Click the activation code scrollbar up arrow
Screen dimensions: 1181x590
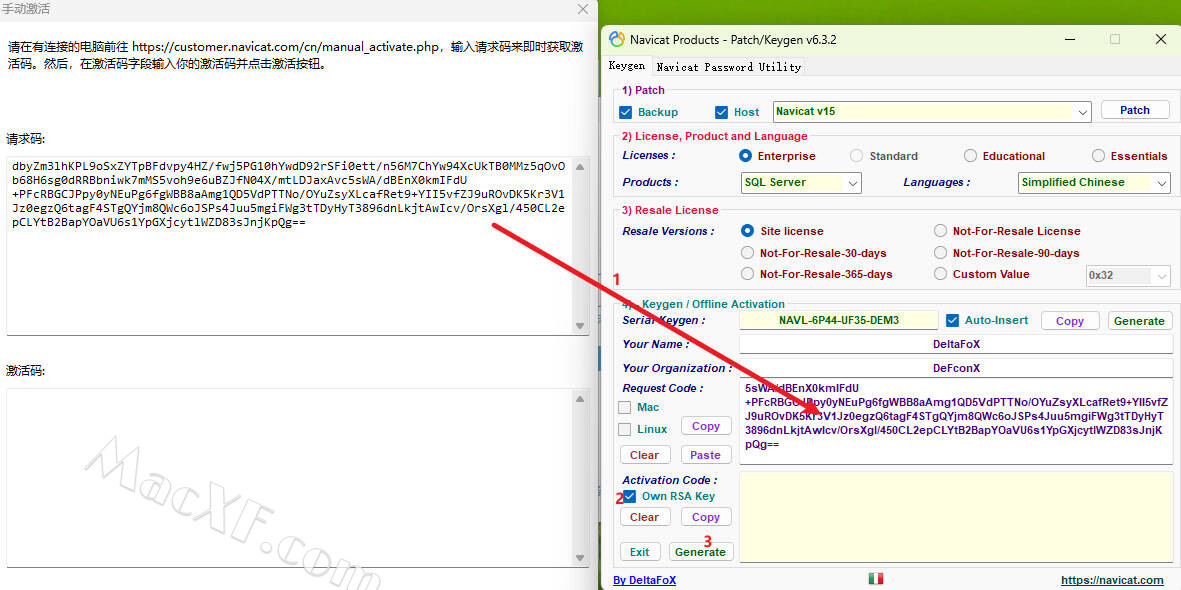(580, 399)
